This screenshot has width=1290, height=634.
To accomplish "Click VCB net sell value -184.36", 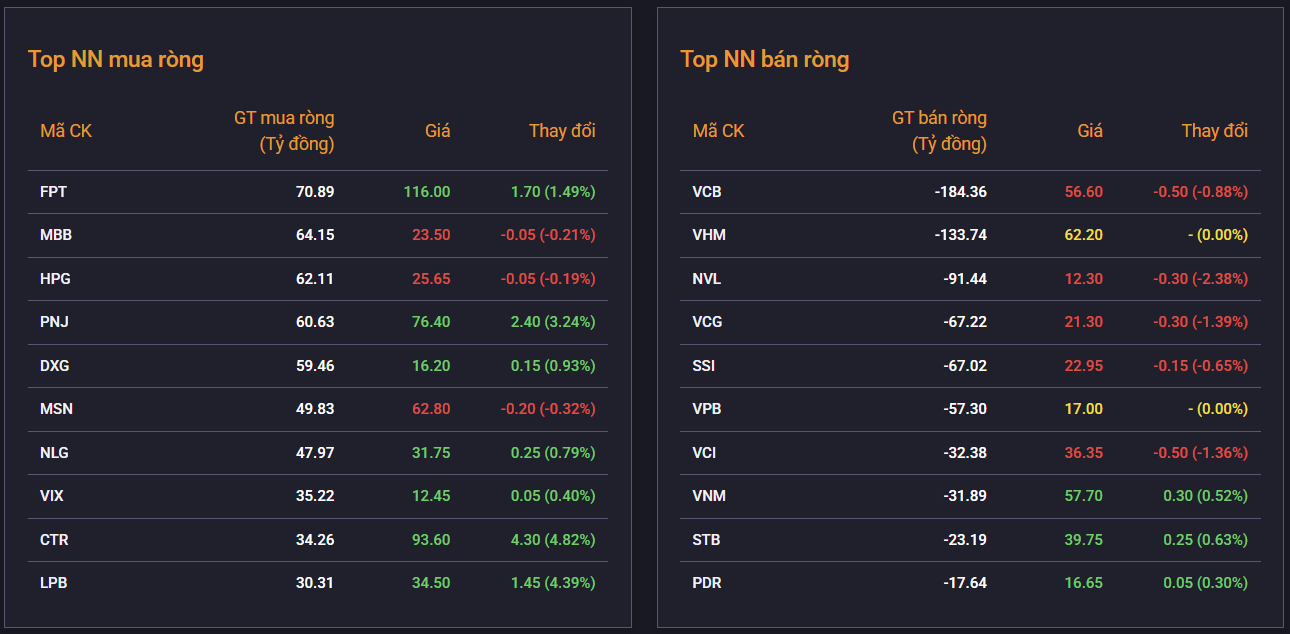I will click(961, 192).
